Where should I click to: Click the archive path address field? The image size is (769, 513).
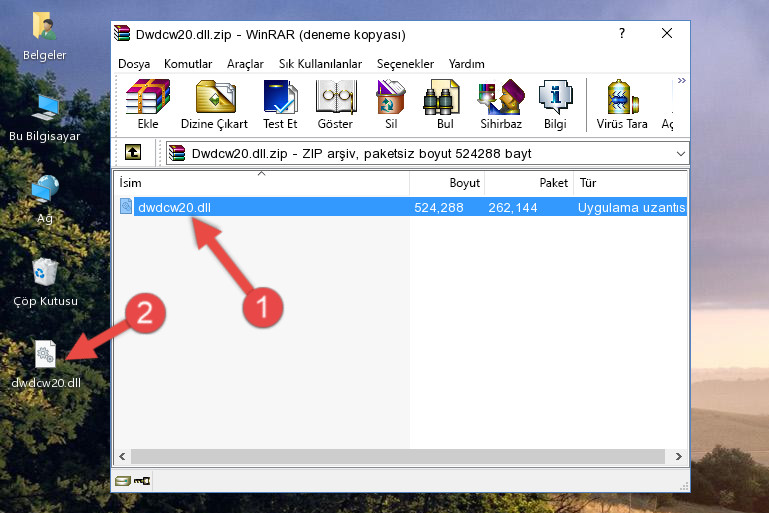pyautogui.click(x=427, y=154)
